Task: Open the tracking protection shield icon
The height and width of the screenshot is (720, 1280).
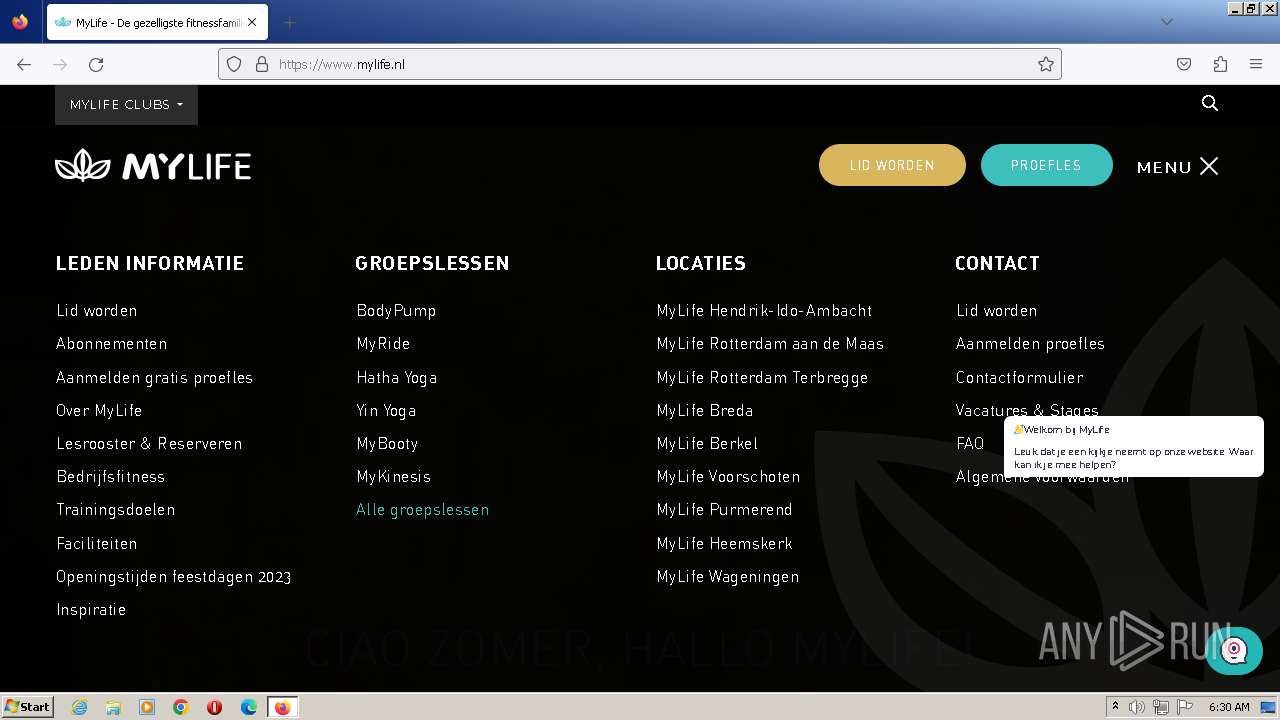Action: [x=234, y=64]
